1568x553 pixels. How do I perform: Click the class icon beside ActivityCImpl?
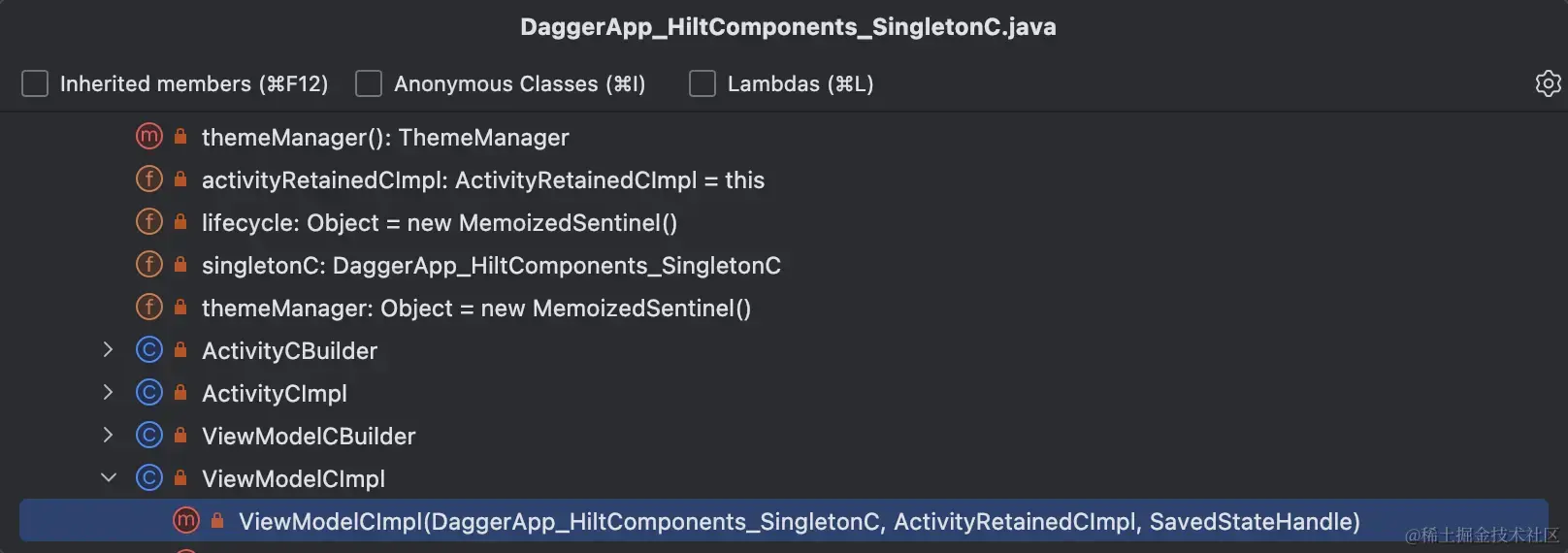pos(148,393)
